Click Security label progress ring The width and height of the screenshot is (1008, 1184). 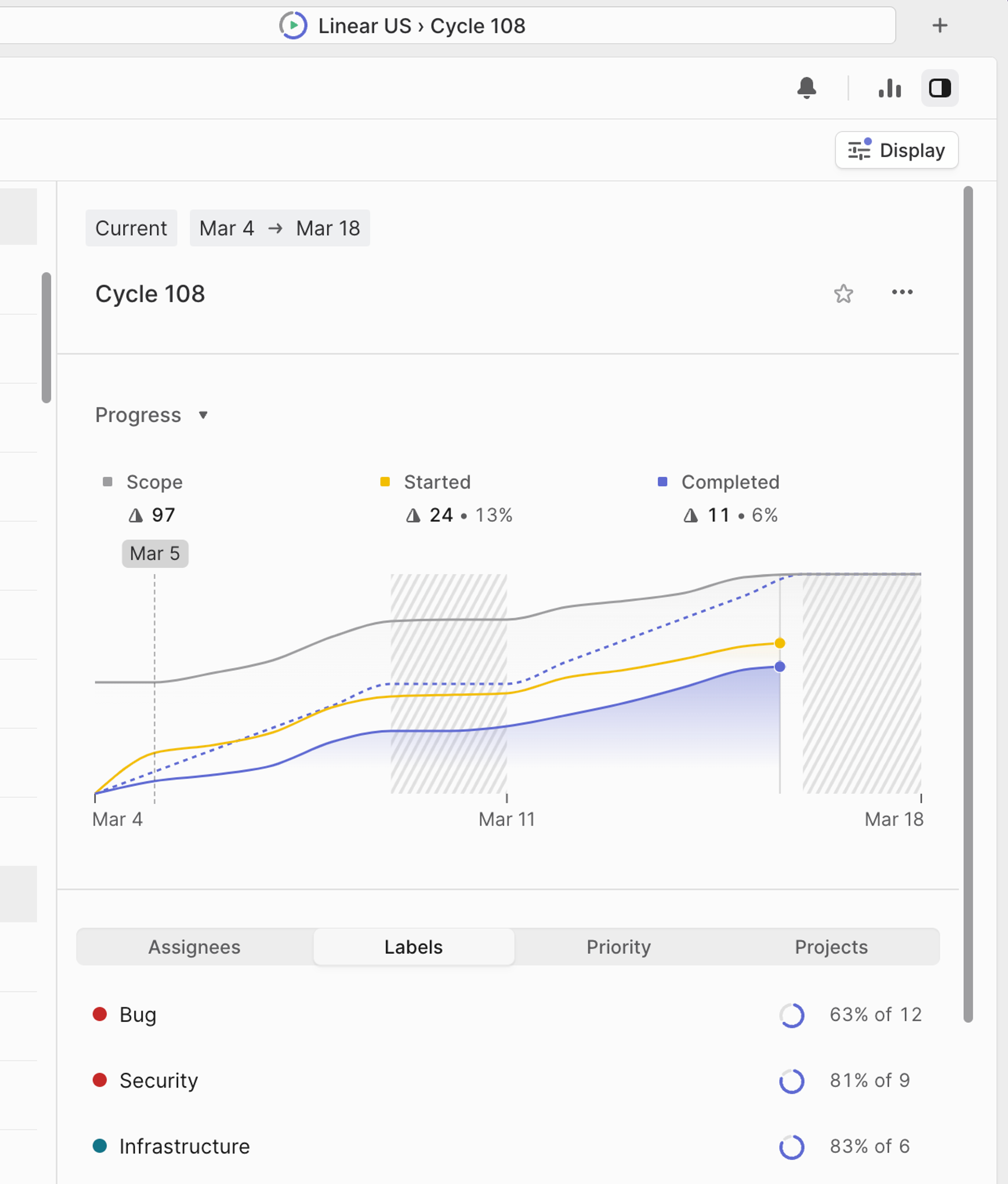[792, 1081]
